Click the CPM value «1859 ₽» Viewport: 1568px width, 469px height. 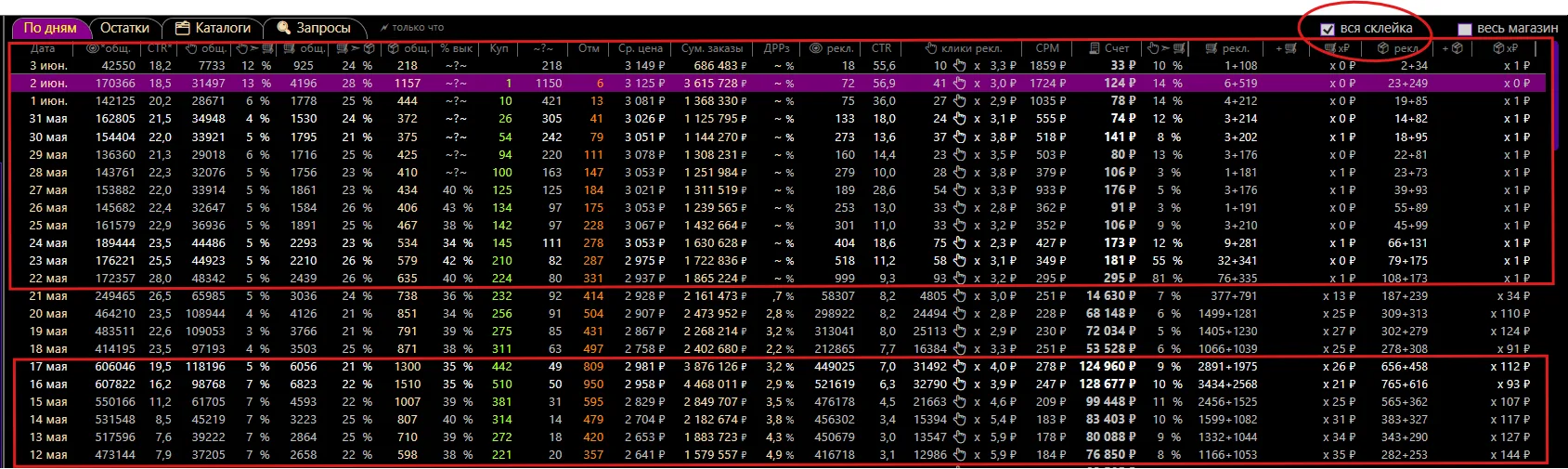point(1048,66)
